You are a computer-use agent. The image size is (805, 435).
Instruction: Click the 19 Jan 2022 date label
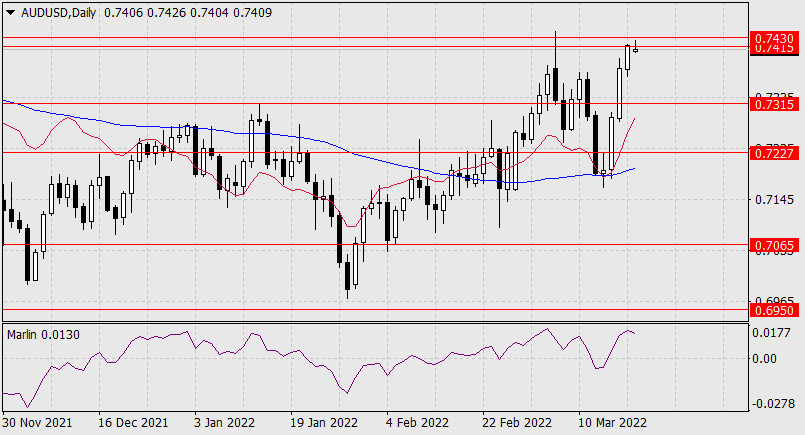324,423
